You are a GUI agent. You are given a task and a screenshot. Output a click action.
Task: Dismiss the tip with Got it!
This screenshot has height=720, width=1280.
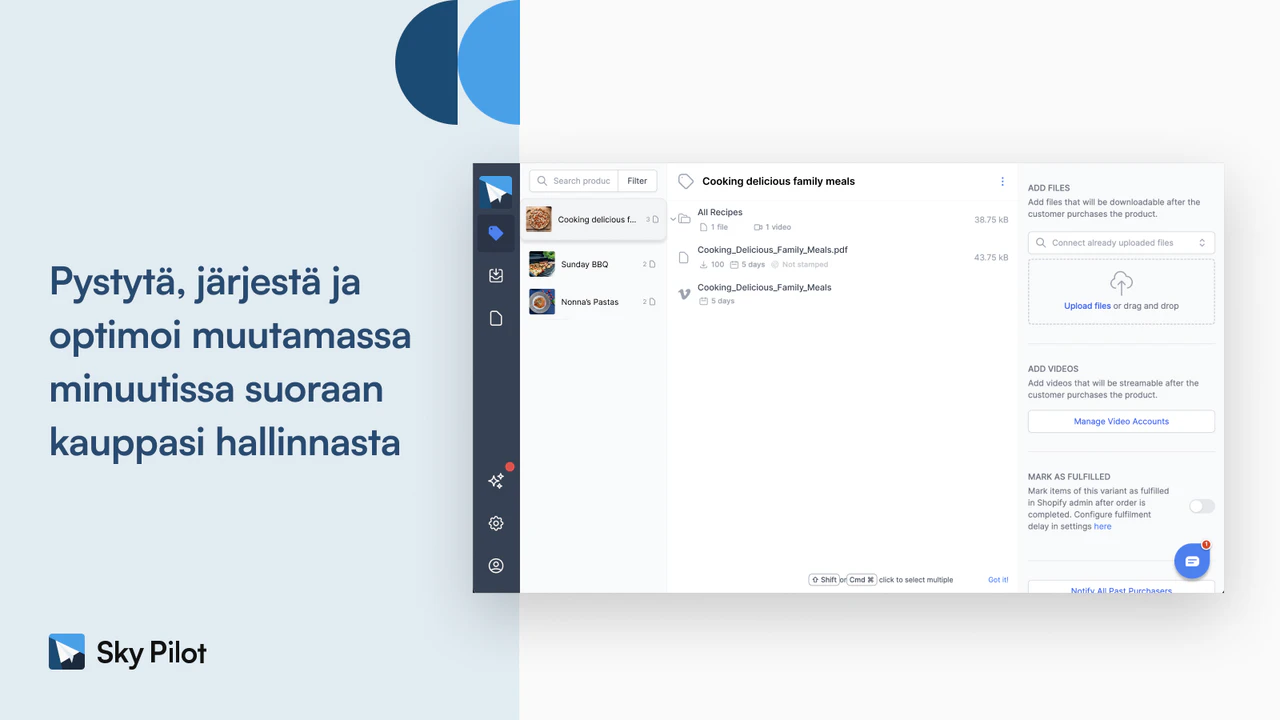(x=998, y=580)
